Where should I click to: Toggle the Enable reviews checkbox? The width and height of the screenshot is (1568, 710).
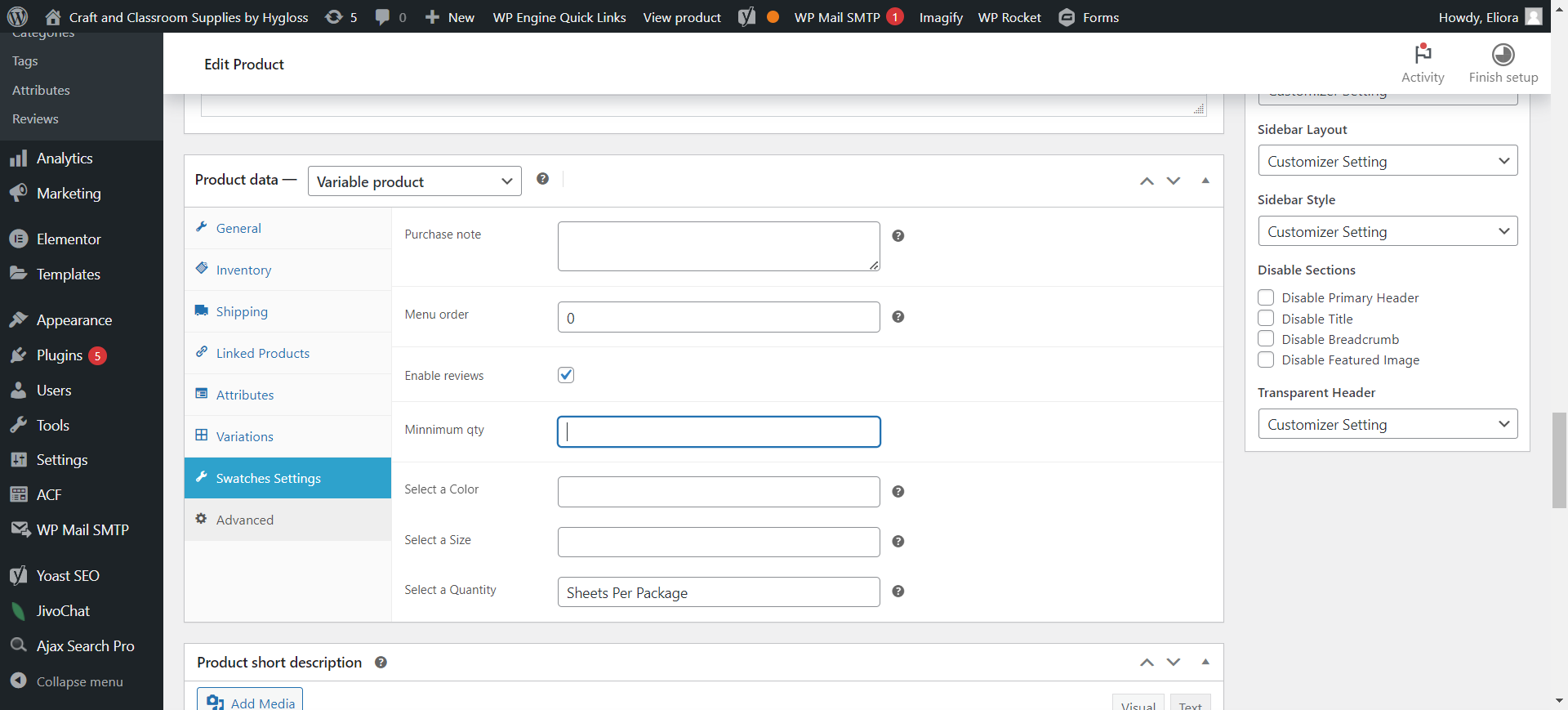tap(566, 375)
